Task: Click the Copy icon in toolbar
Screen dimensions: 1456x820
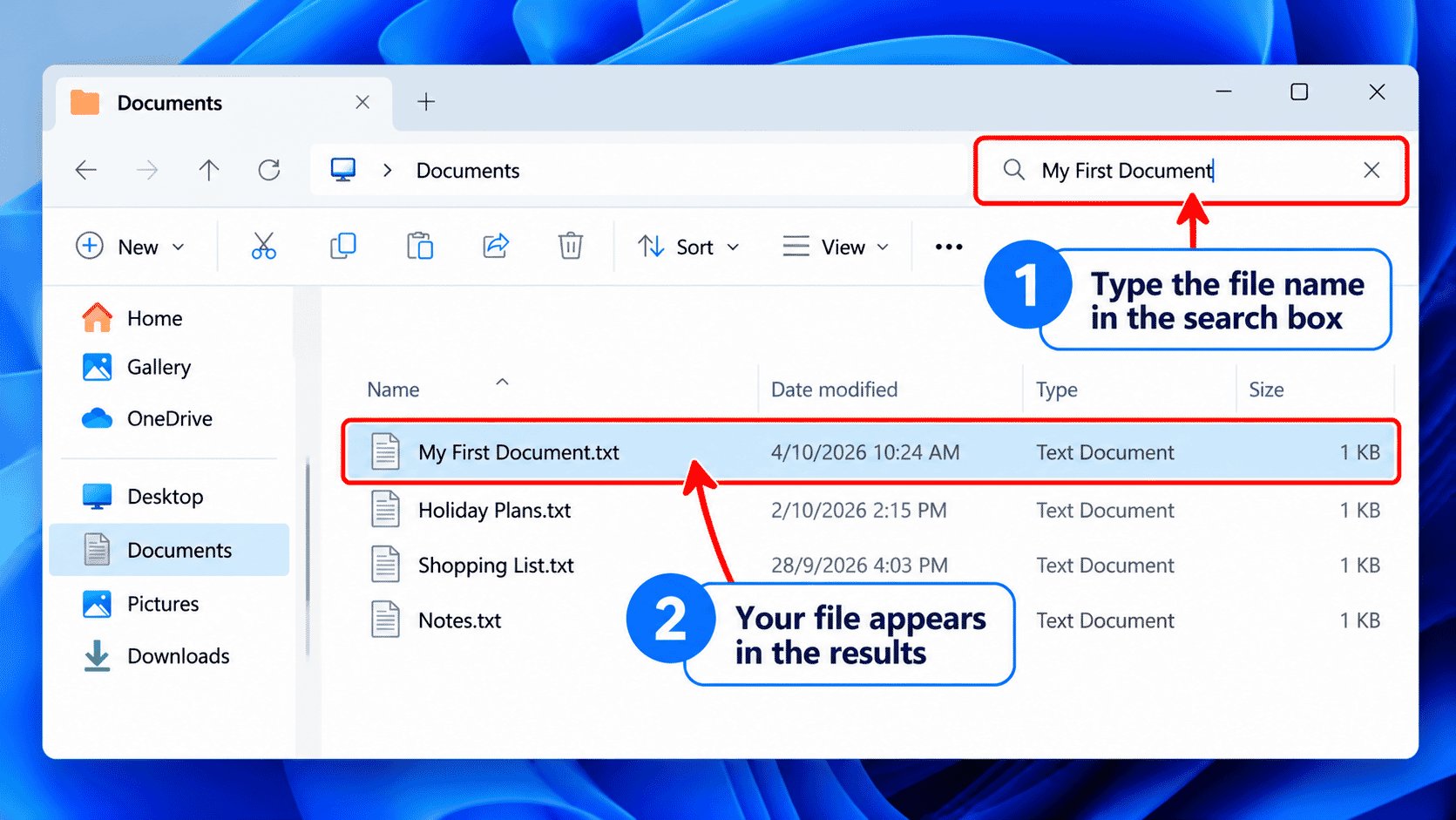Action: (343, 247)
